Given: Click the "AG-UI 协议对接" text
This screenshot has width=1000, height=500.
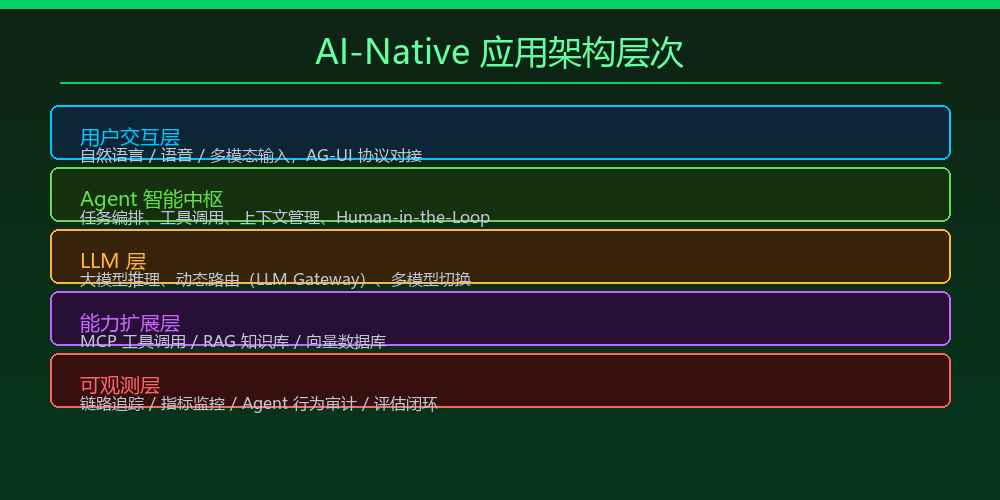Looking at the screenshot, I should pos(364,156).
